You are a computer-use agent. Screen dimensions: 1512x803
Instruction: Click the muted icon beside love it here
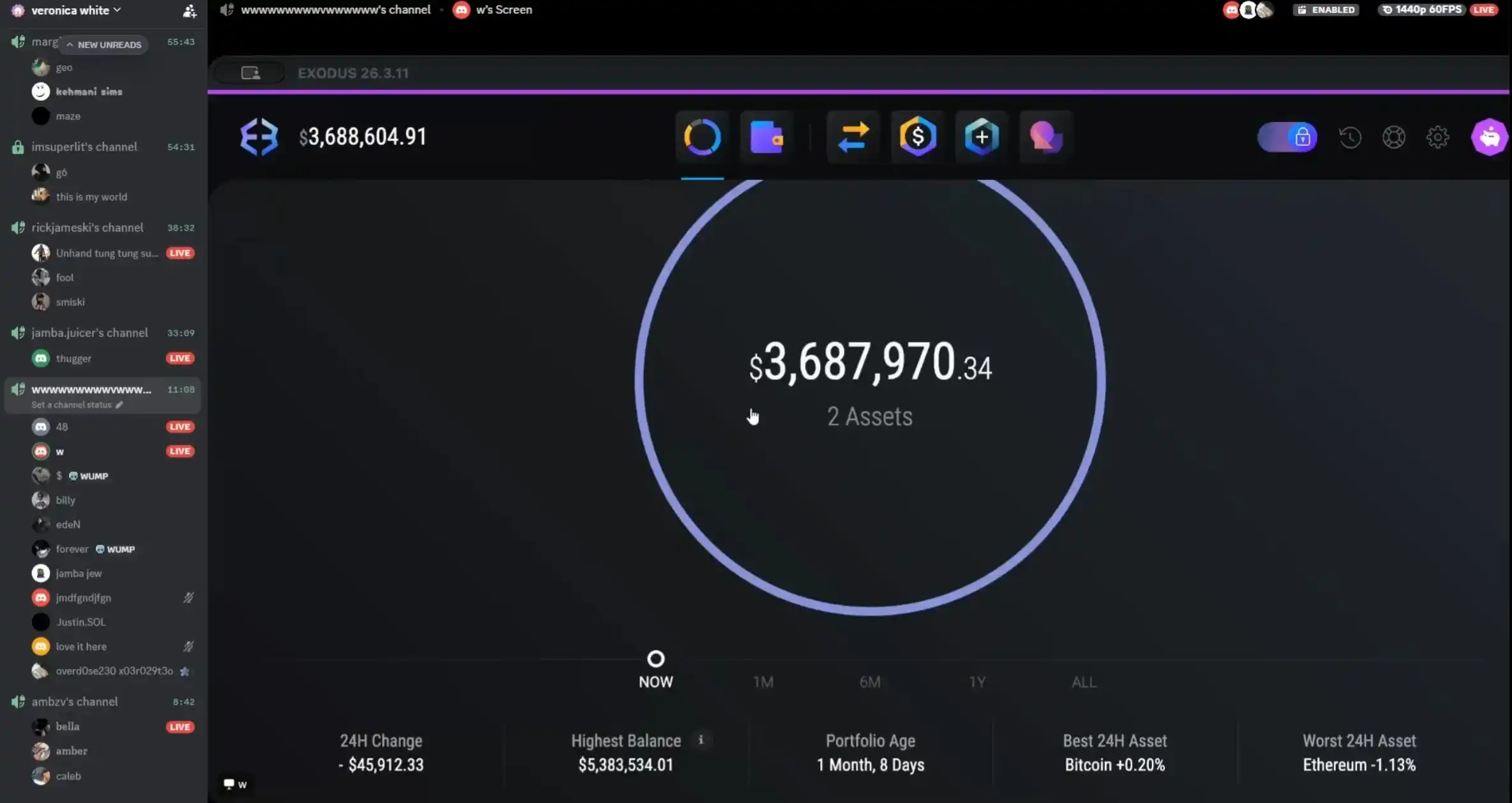click(x=188, y=646)
